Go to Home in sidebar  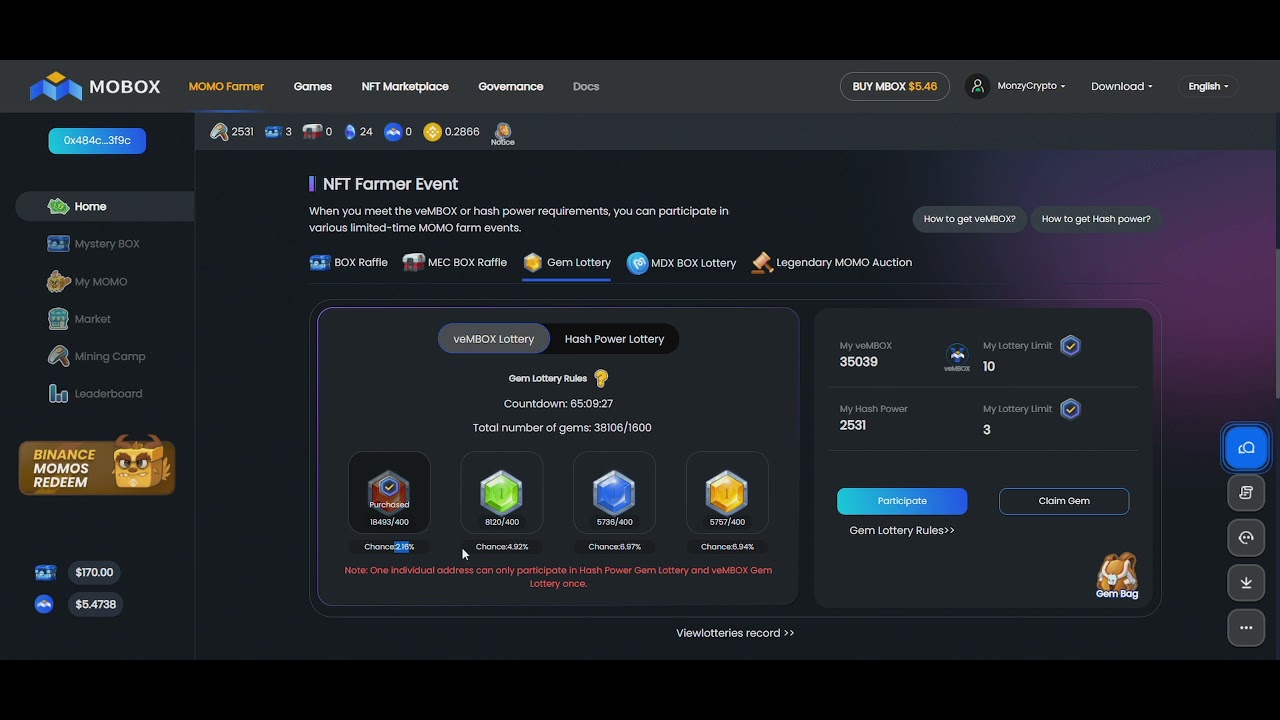point(104,206)
